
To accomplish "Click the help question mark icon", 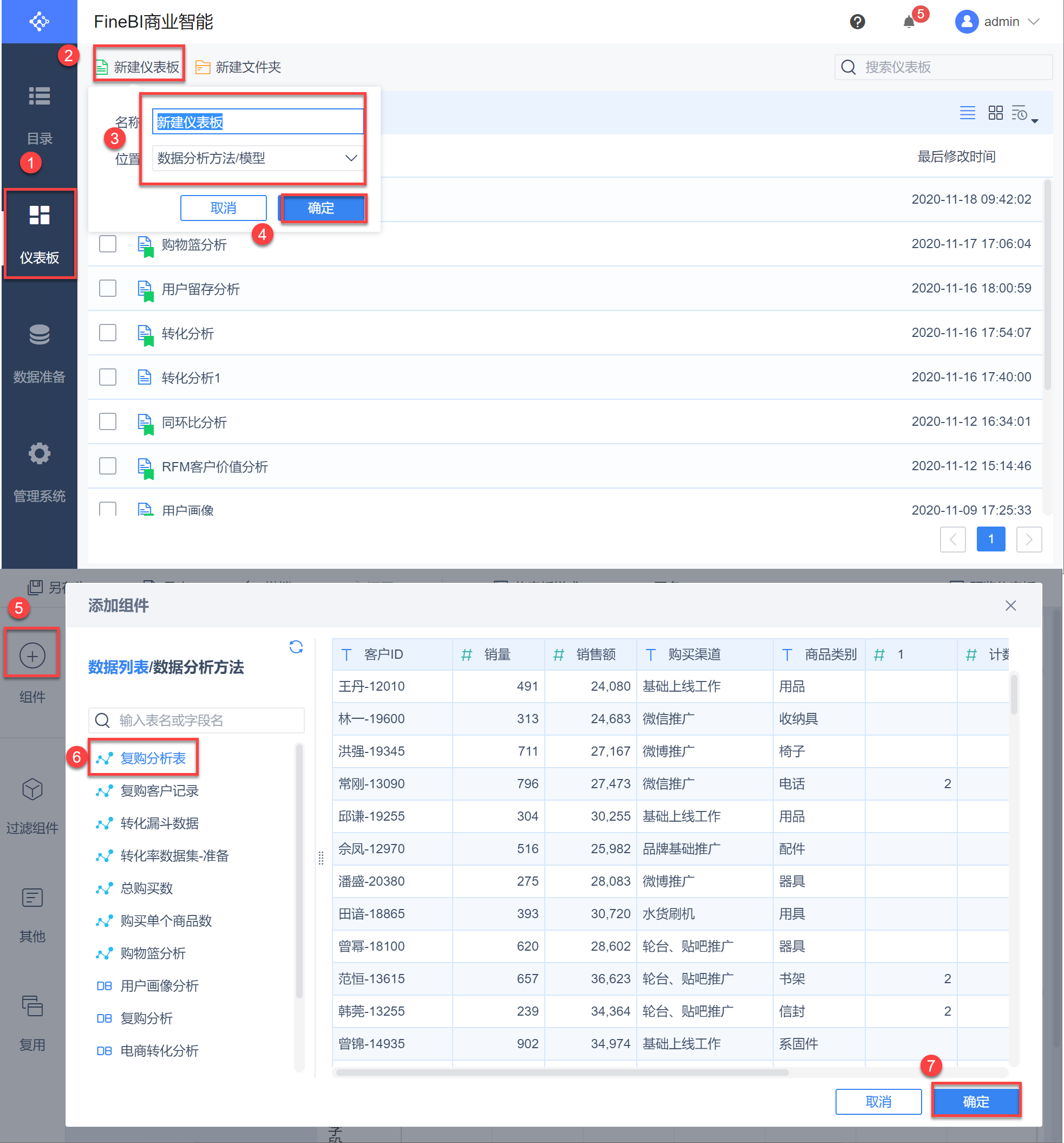I will point(857,22).
